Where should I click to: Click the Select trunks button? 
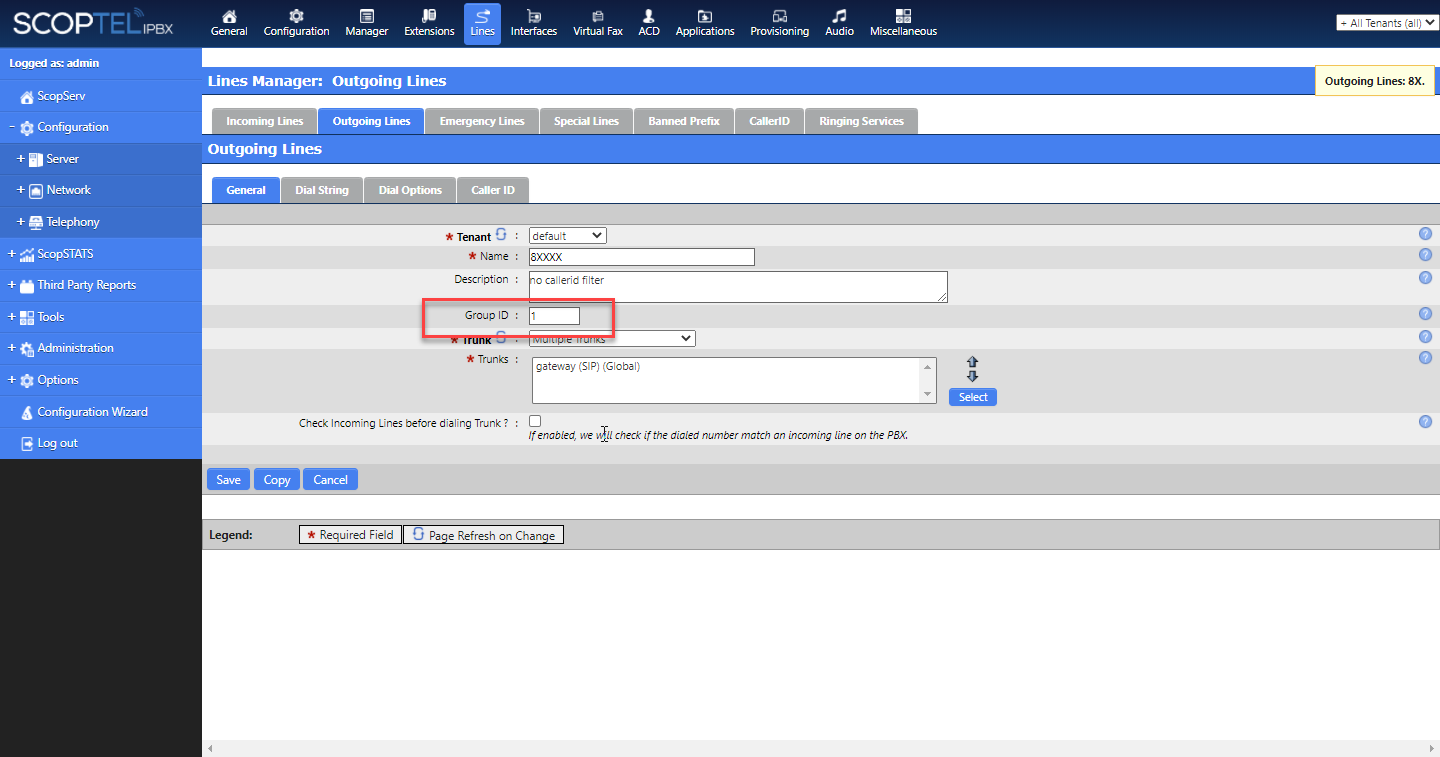[x=973, y=397]
